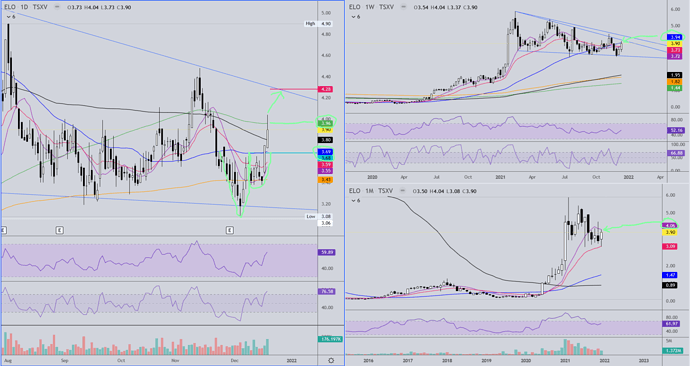Click market status pill on ELO 1M chart

click(402, 191)
